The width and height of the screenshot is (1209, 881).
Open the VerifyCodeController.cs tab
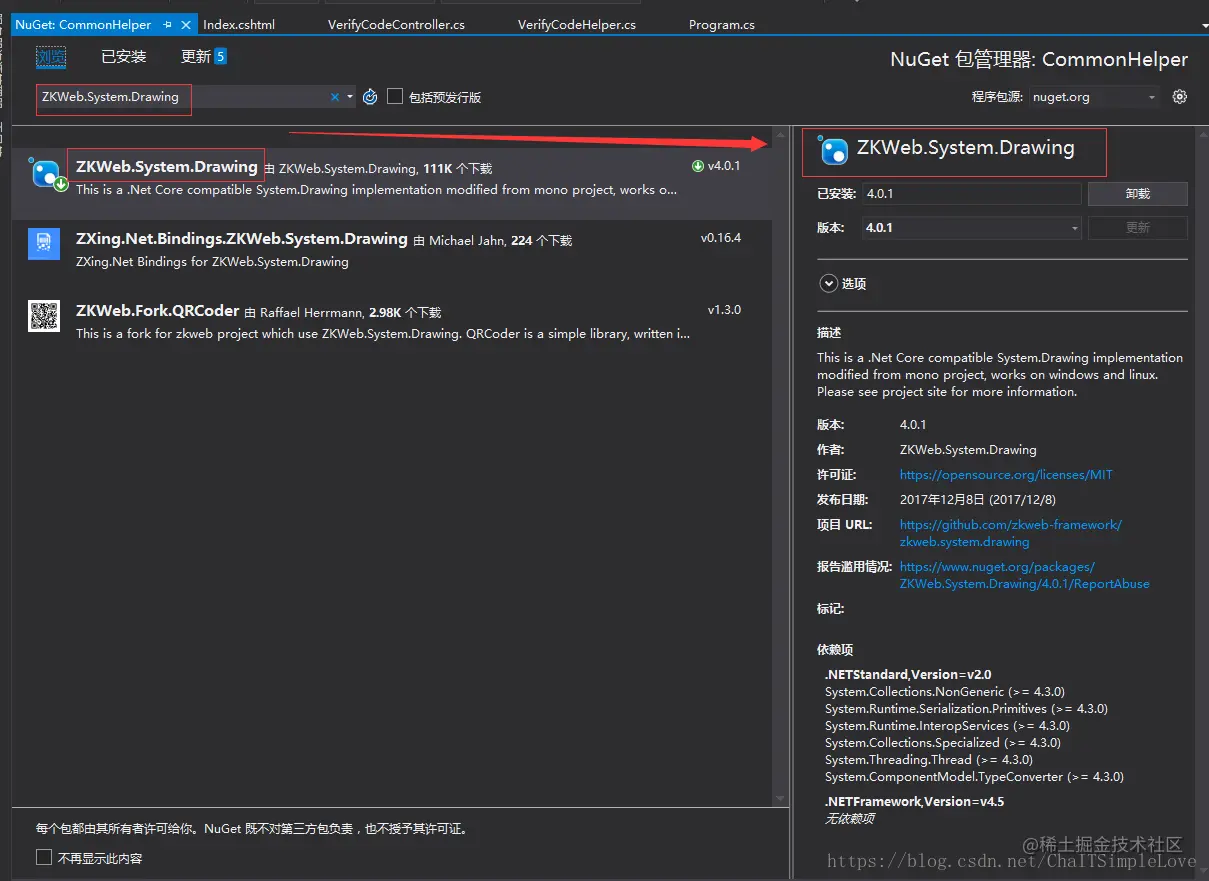click(396, 24)
